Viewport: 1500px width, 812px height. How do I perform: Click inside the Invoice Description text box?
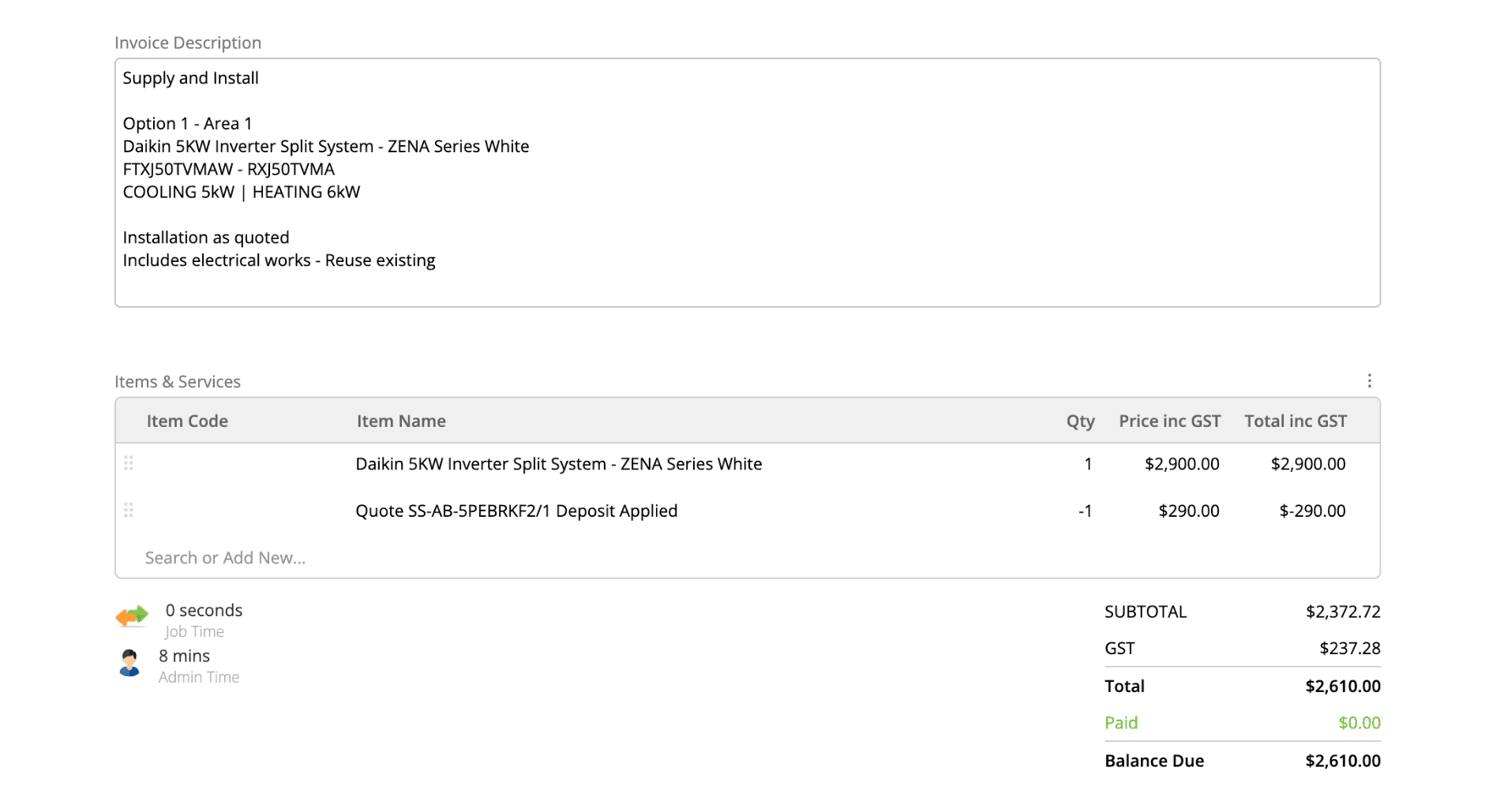click(x=748, y=182)
